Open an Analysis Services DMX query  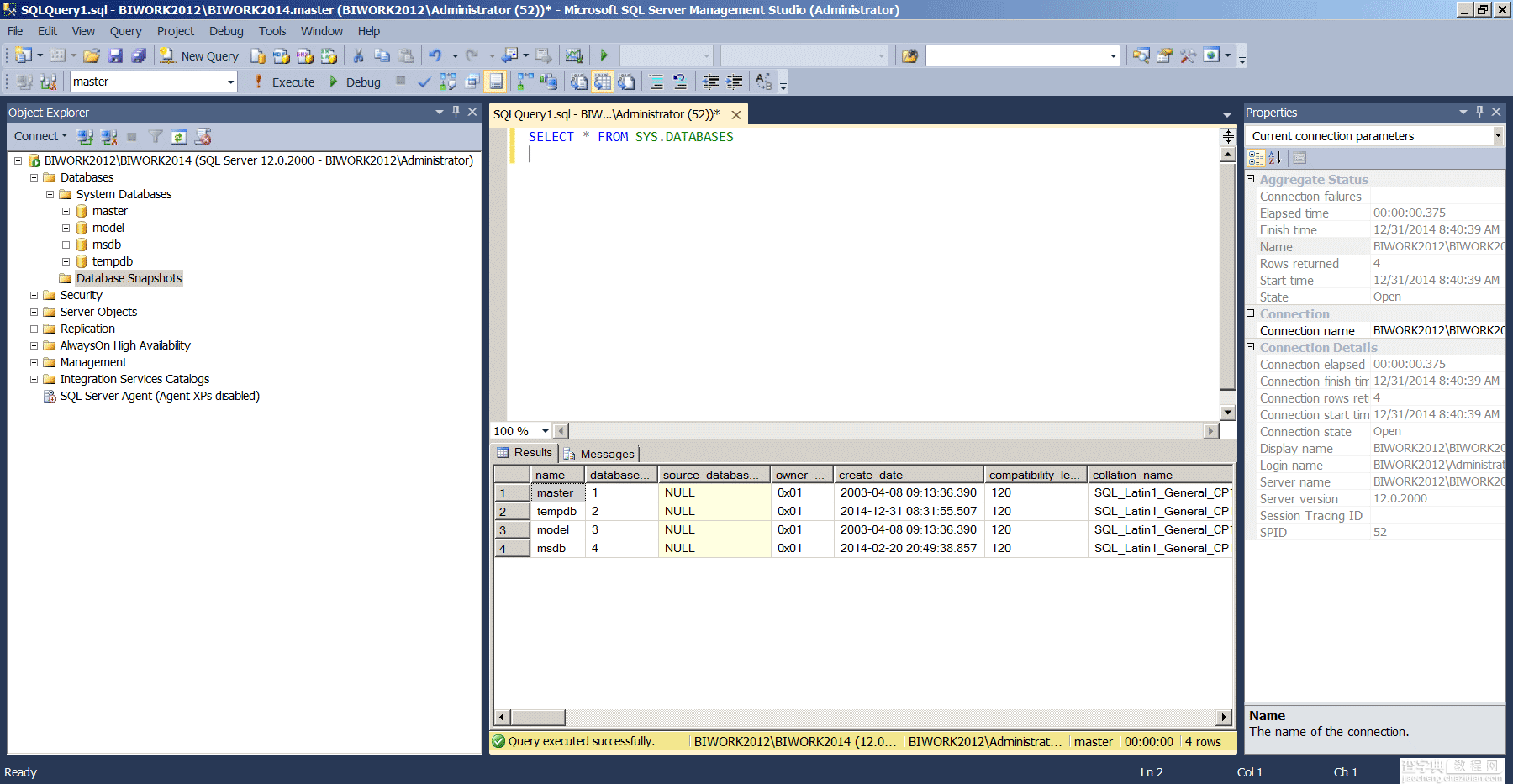[x=305, y=55]
